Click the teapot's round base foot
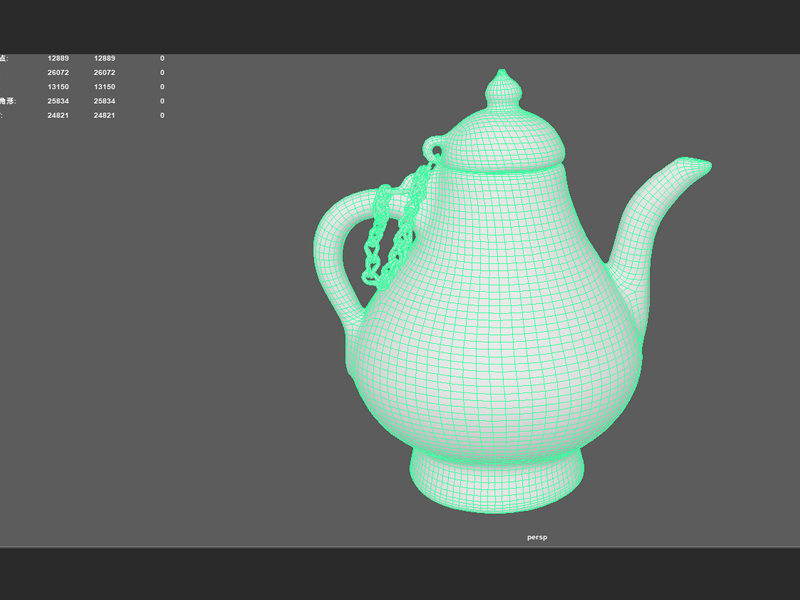The image size is (800, 600). click(x=497, y=480)
